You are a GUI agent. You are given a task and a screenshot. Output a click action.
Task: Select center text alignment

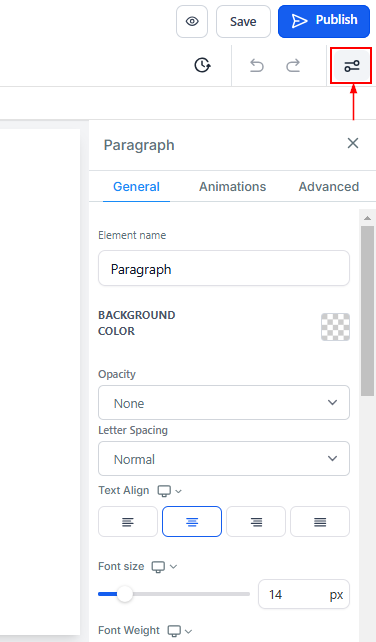pos(192,522)
